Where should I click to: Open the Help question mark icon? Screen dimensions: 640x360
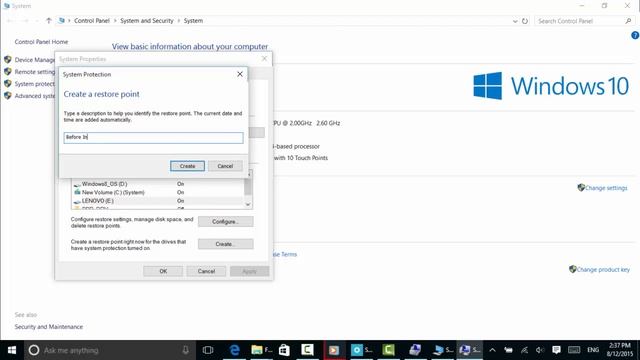point(635,36)
